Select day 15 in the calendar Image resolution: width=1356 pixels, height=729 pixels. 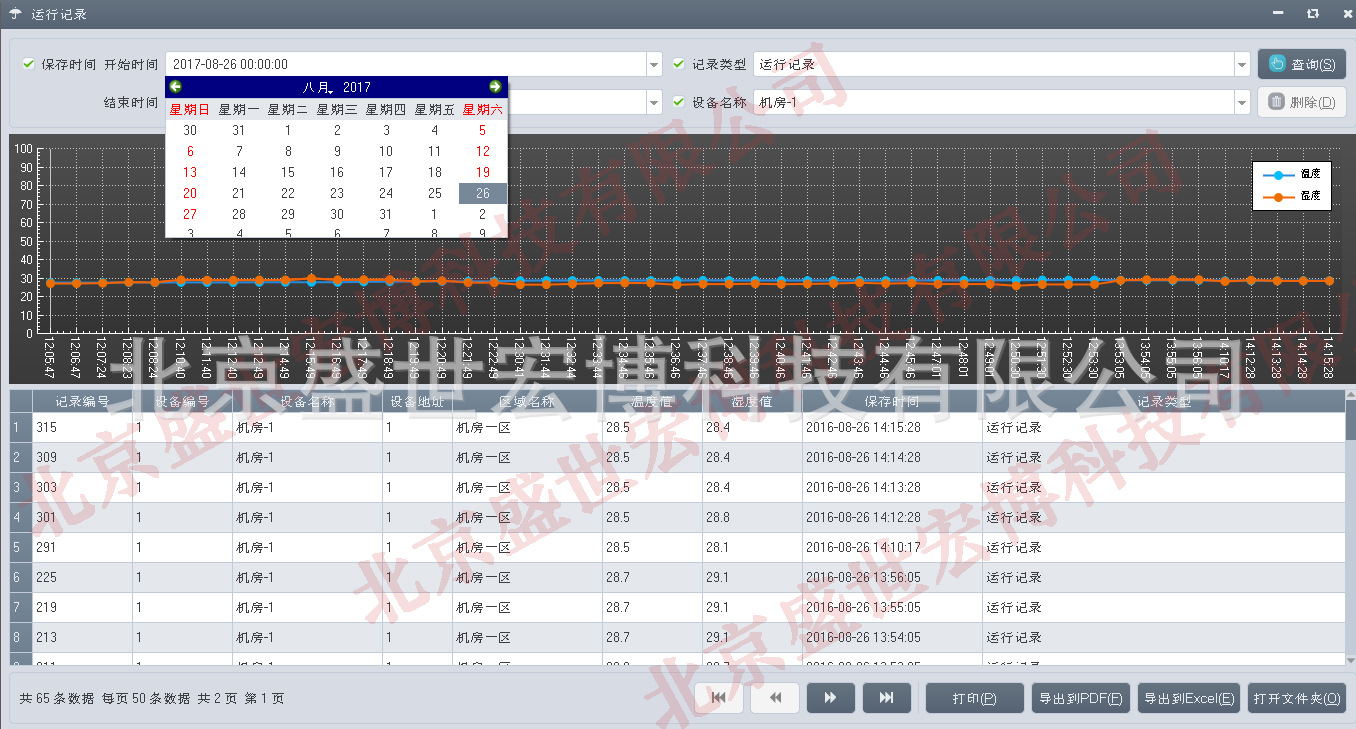pyautogui.click(x=288, y=172)
